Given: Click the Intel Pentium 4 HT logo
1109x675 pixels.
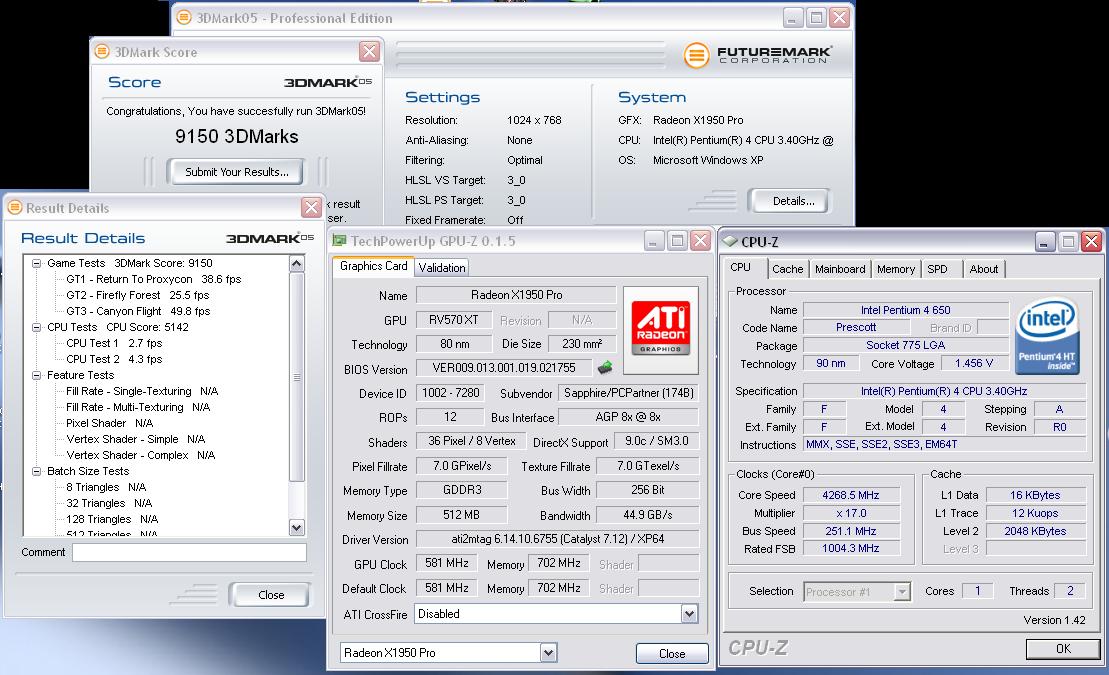Looking at the screenshot, I should (x=1047, y=336).
